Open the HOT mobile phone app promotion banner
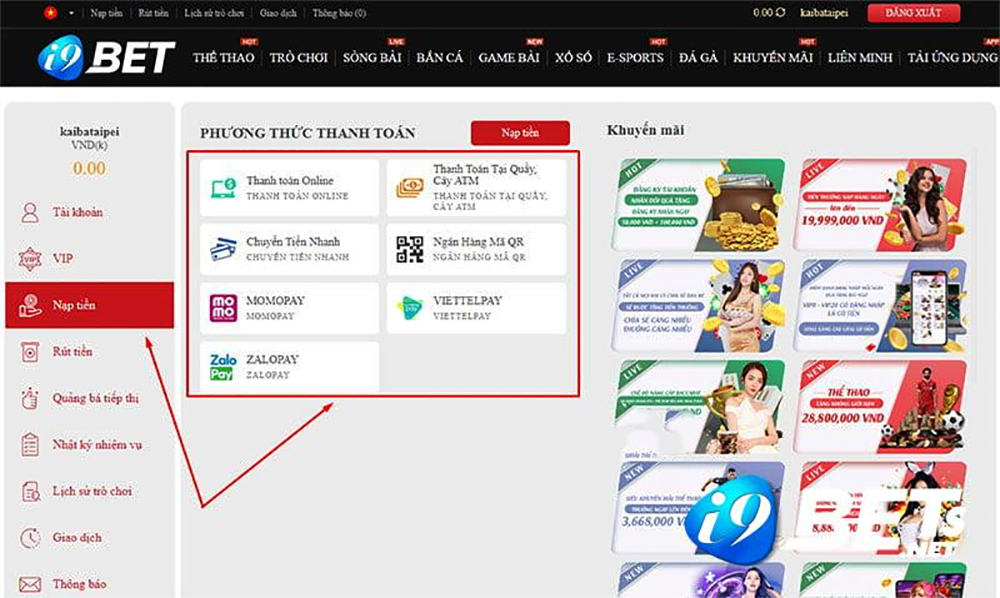The image size is (1000, 598). click(880, 305)
